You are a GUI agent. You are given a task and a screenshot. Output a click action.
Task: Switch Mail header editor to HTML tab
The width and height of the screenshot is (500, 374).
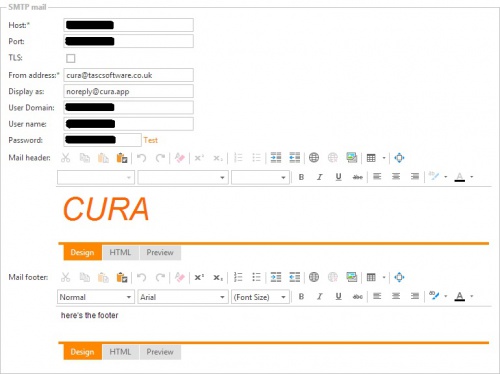click(x=120, y=252)
